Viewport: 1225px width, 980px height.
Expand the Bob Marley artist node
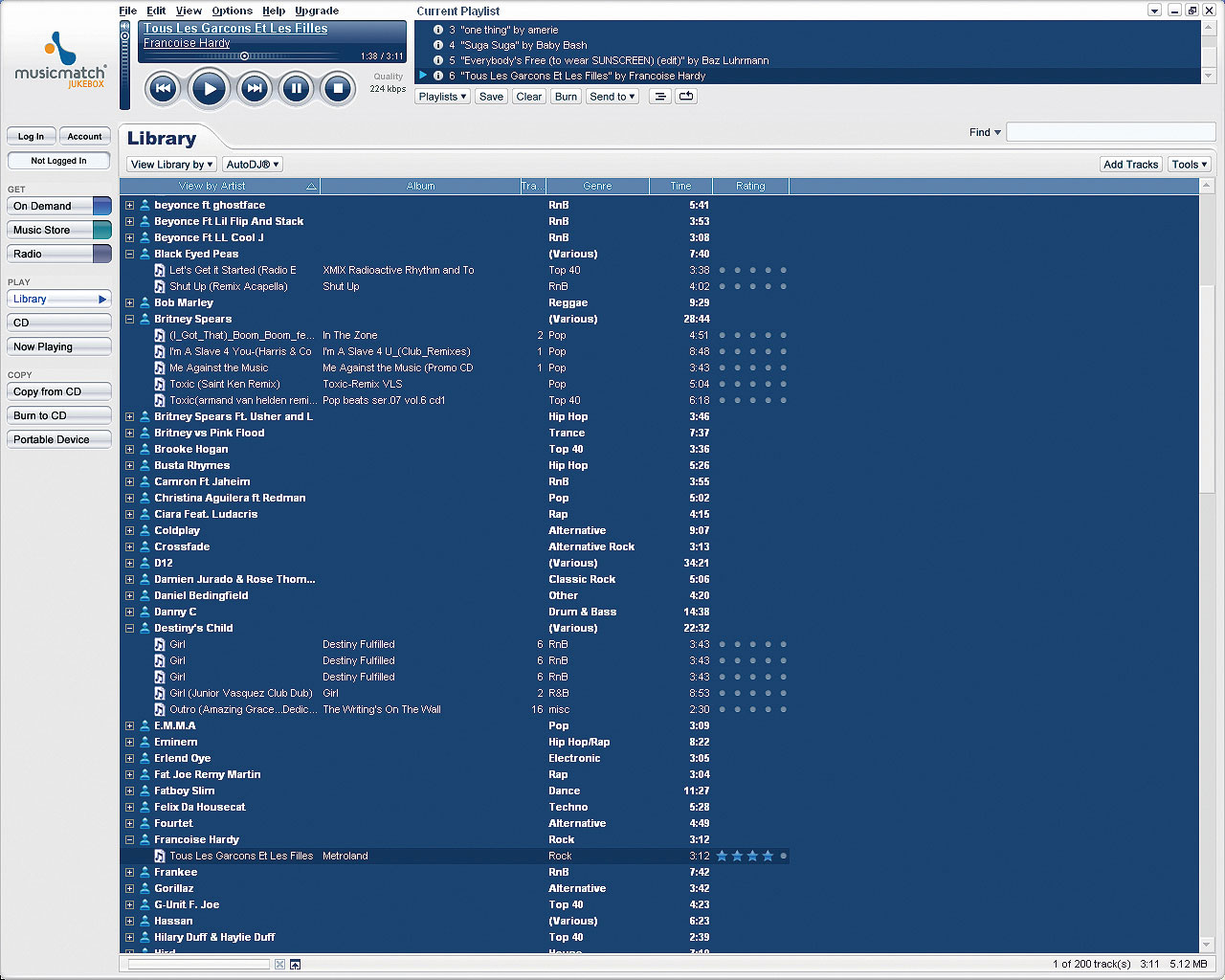(129, 302)
